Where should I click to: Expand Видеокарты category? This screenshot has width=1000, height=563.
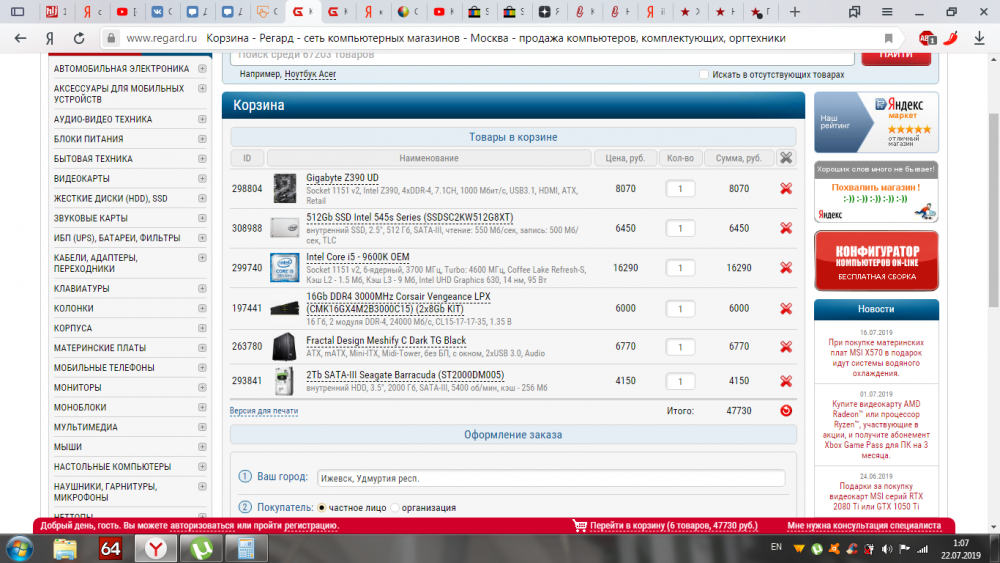point(202,179)
